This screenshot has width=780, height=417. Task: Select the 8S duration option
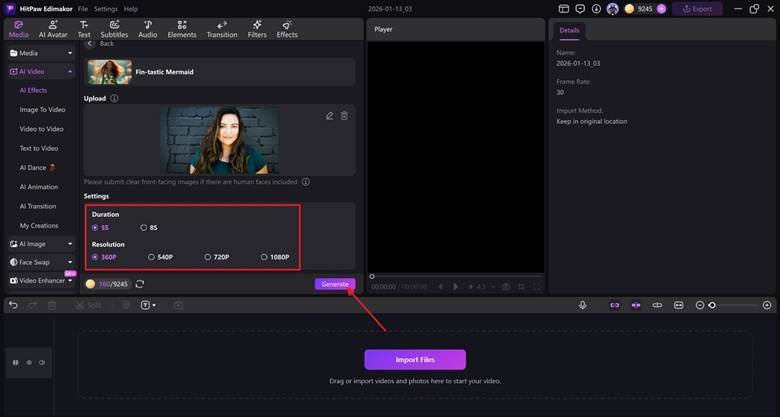click(149, 227)
